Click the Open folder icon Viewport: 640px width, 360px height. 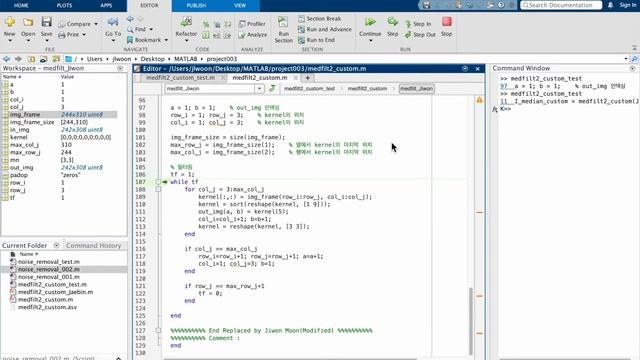[x=28, y=22]
